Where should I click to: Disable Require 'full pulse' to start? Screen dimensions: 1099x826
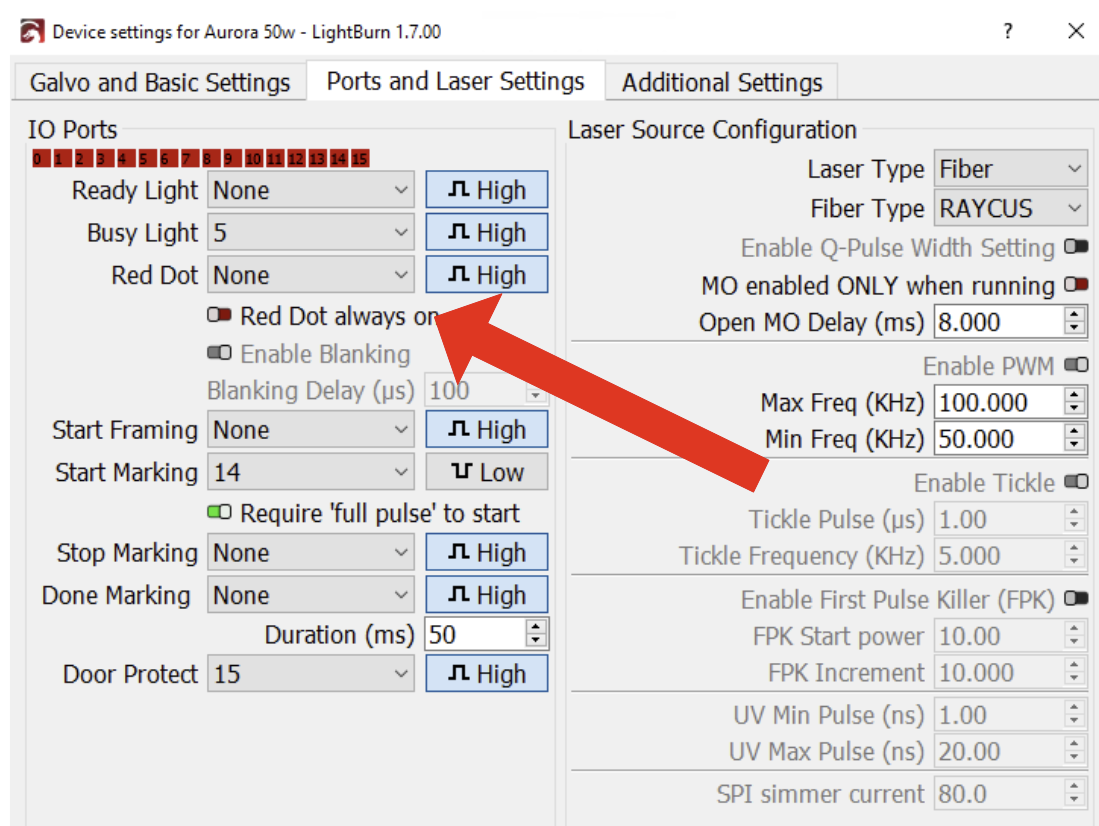pyautogui.click(x=219, y=513)
